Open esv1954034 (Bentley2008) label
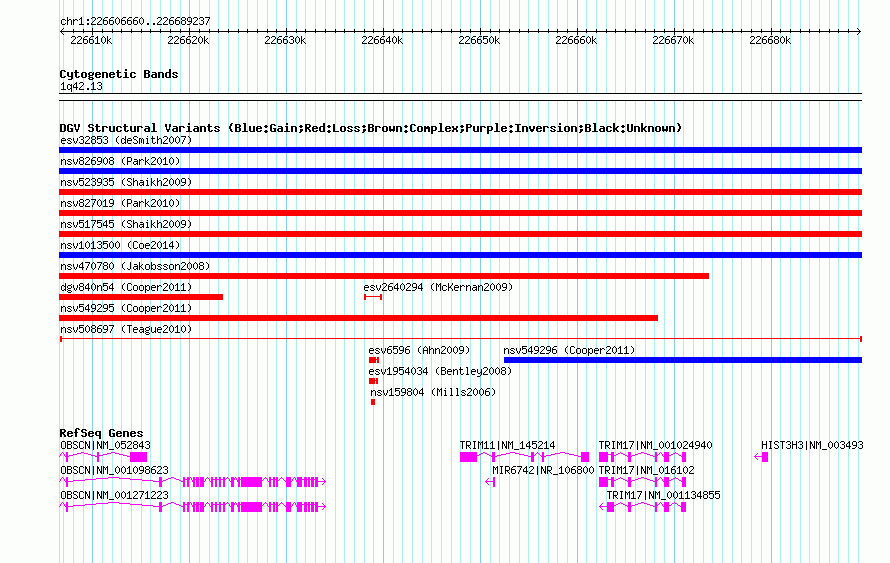890x563 pixels. point(440,371)
